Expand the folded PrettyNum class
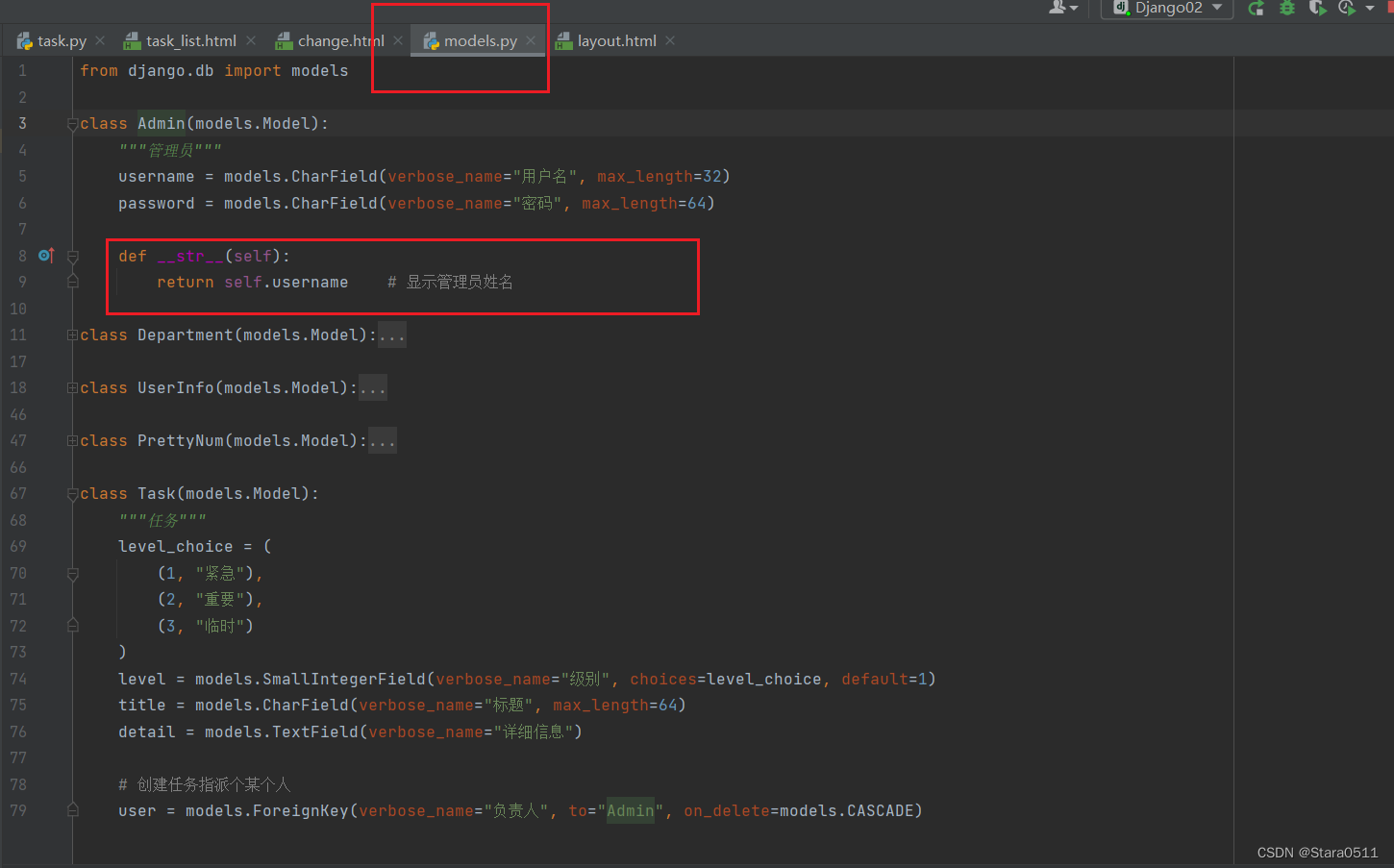Viewport: 1394px width, 868px height. 72,441
